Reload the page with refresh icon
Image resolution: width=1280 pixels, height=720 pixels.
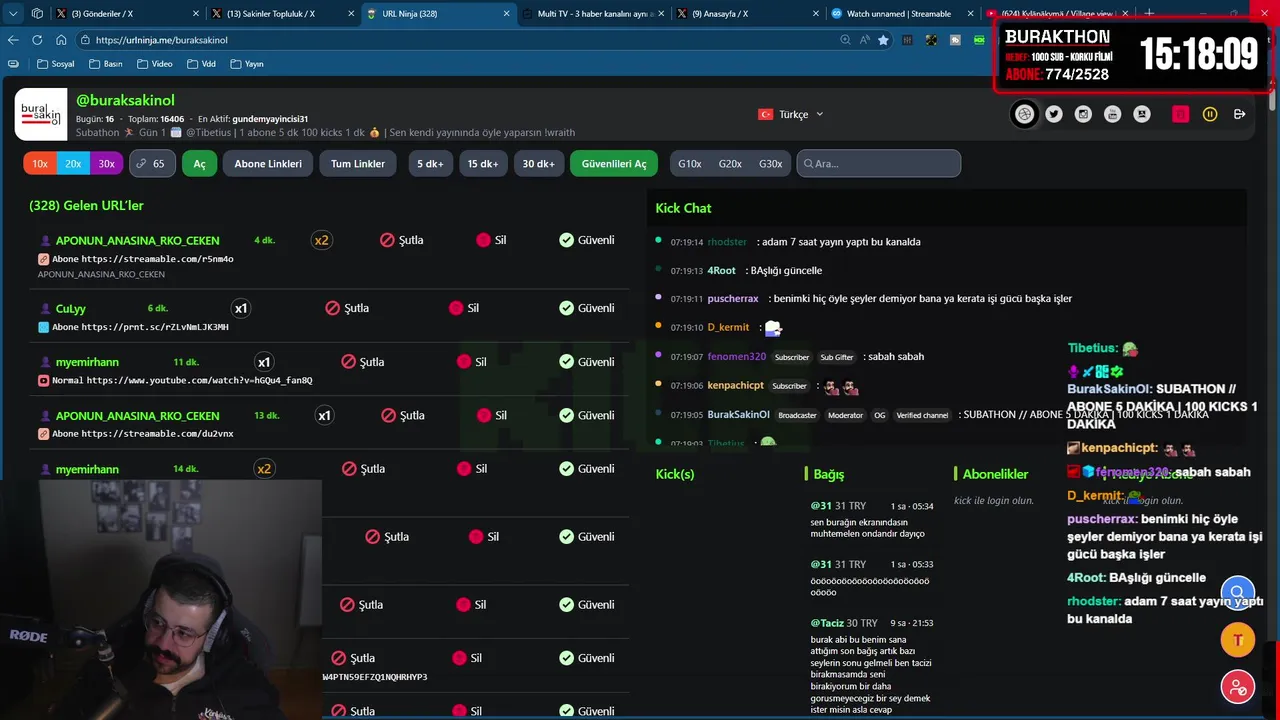pos(37,40)
